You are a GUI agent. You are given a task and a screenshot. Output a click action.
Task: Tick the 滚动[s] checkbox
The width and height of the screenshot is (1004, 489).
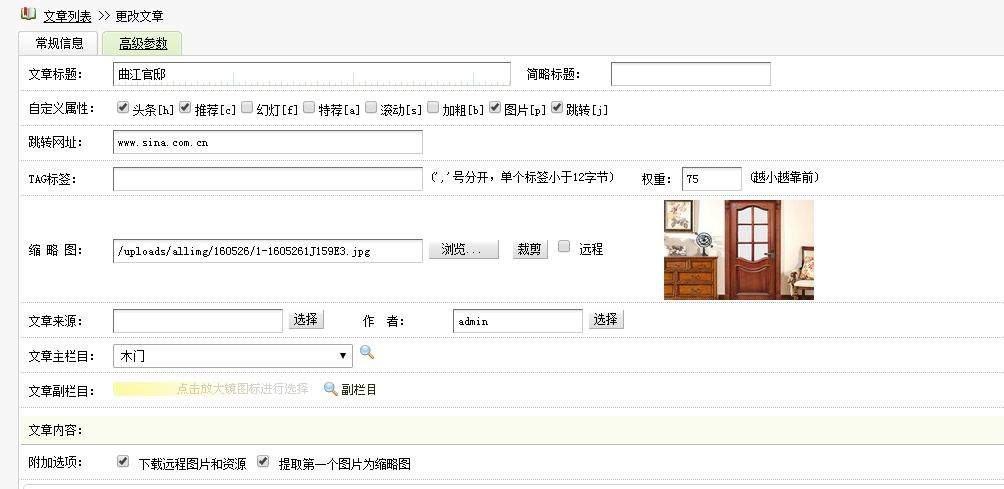pos(371,108)
